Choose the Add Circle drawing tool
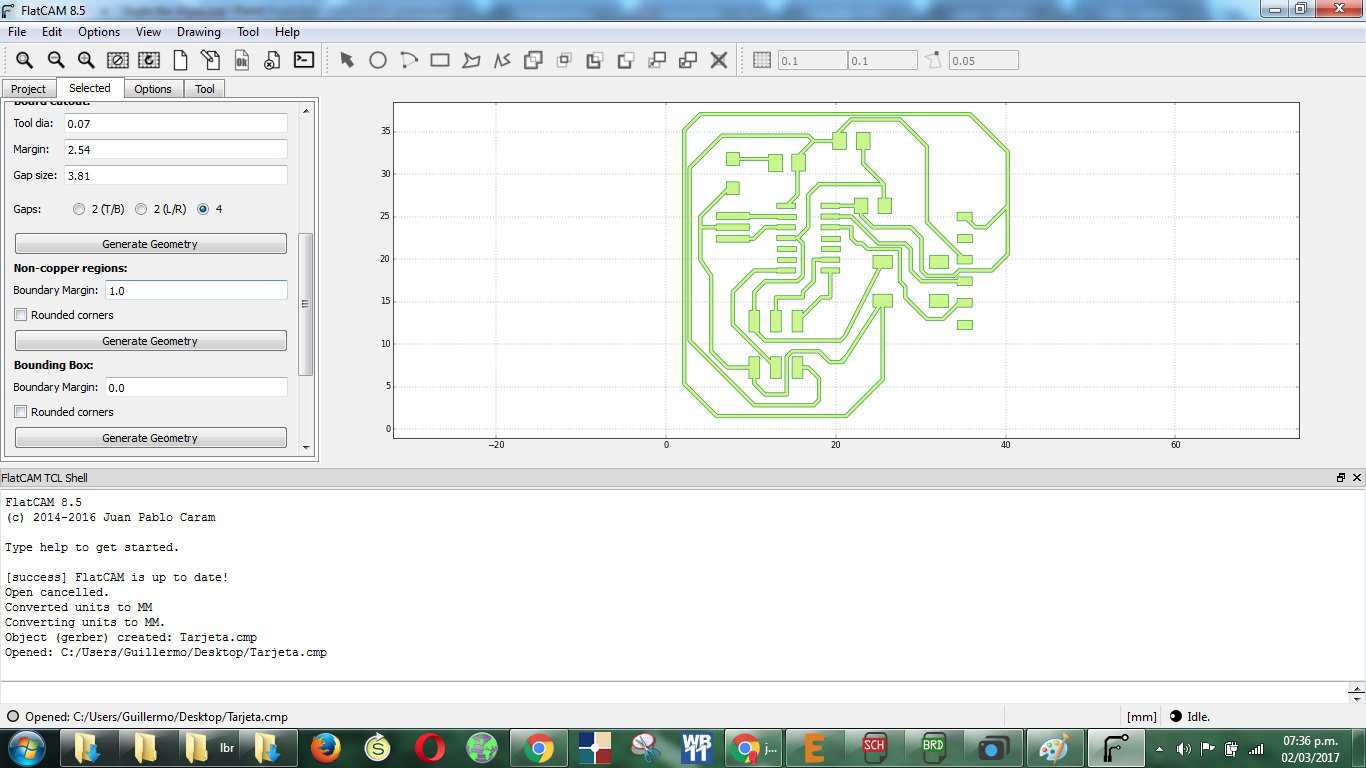Screen dimensions: 1366x768 (378, 60)
